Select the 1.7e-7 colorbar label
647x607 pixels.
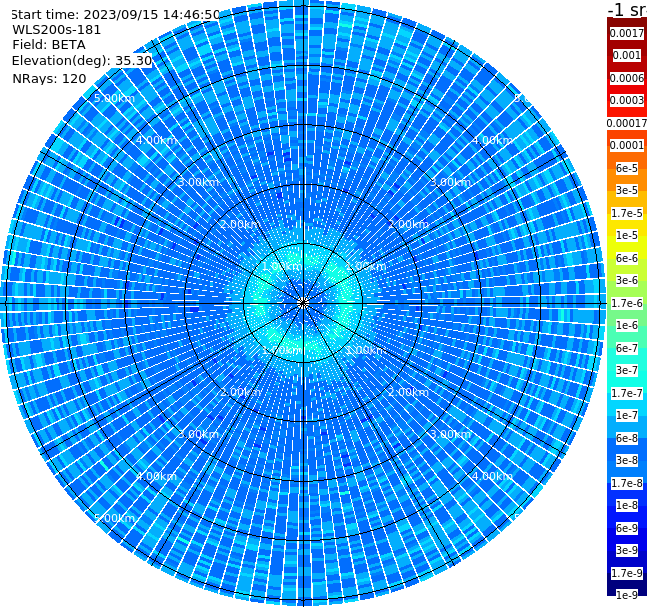(627, 393)
